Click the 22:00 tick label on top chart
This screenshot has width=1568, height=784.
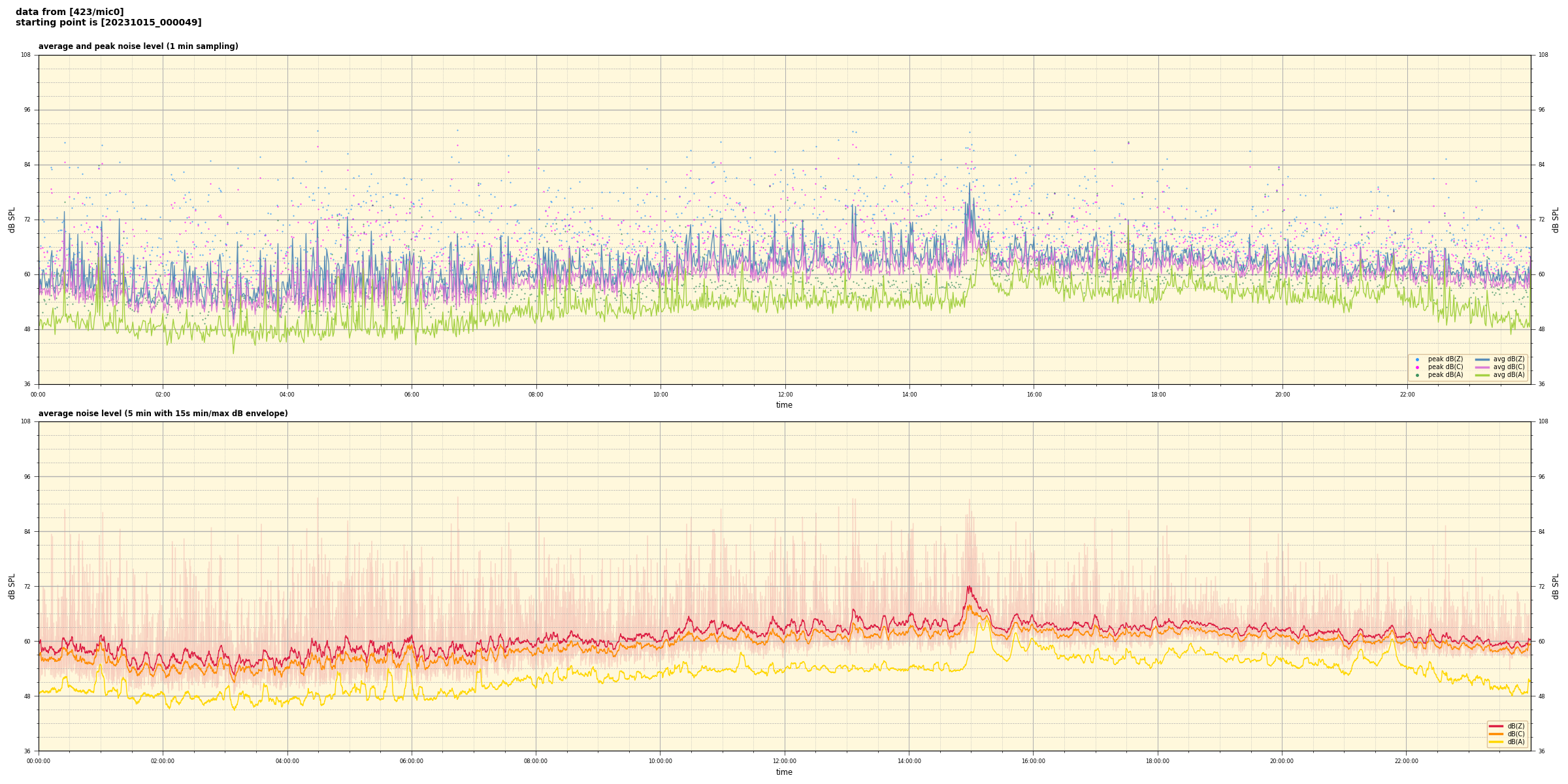pyautogui.click(x=1407, y=395)
